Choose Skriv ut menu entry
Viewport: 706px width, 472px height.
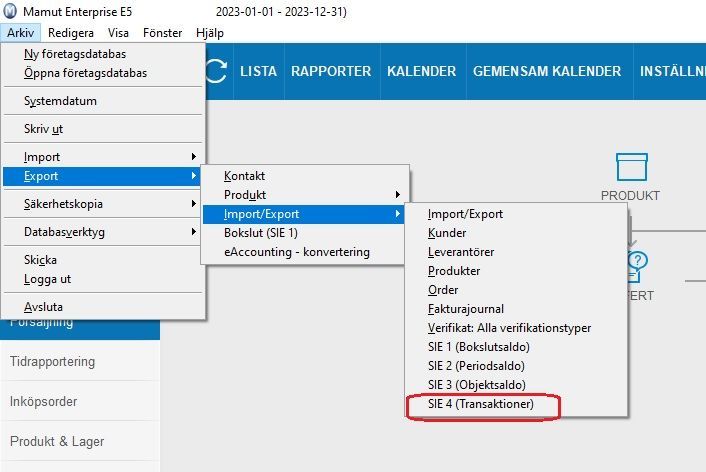point(103,129)
